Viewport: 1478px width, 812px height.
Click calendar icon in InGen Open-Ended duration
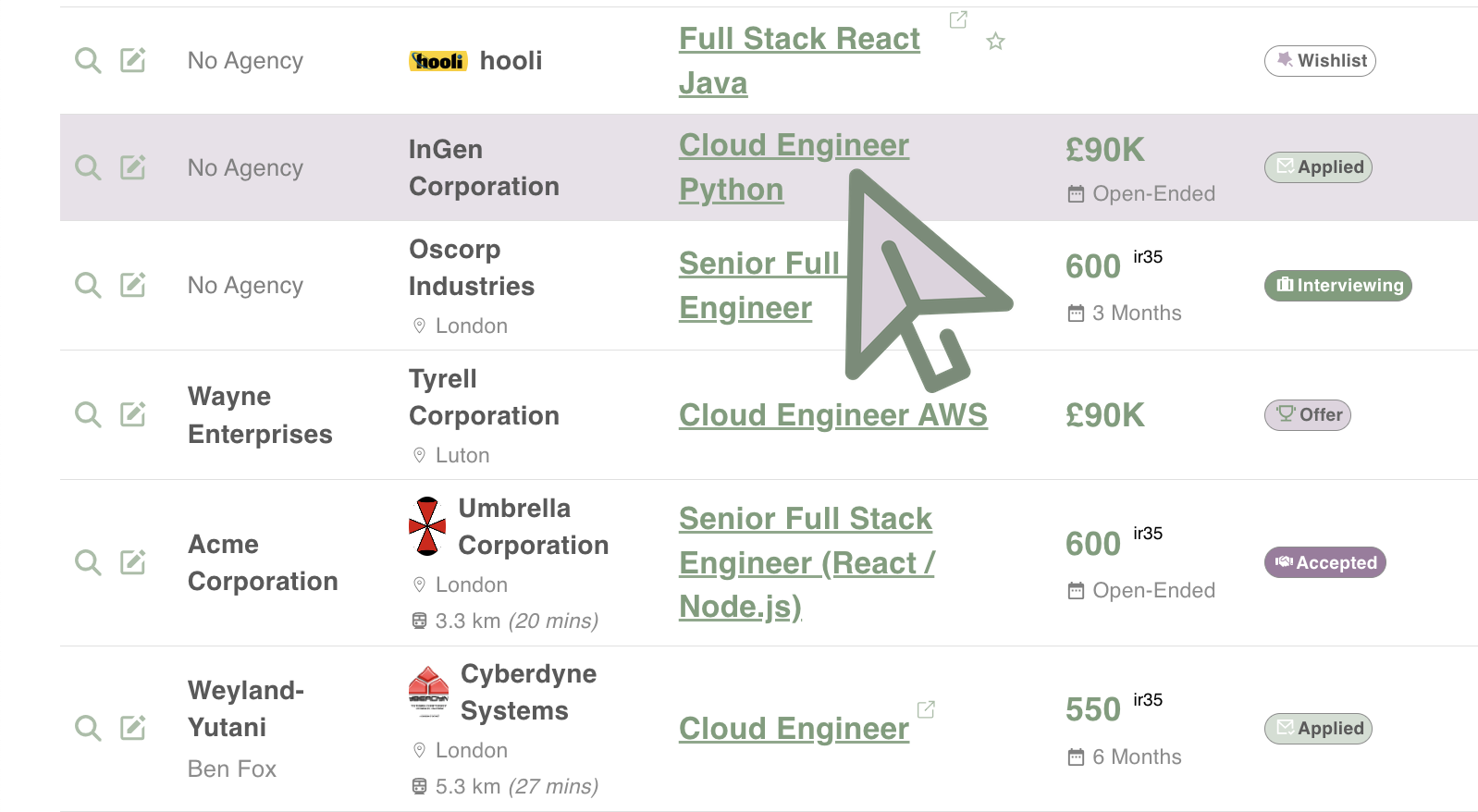(x=1076, y=193)
